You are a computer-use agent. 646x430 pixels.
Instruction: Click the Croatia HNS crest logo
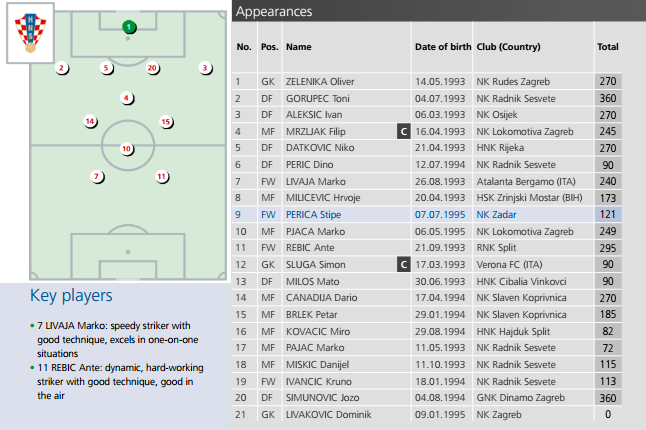click(x=30, y=33)
